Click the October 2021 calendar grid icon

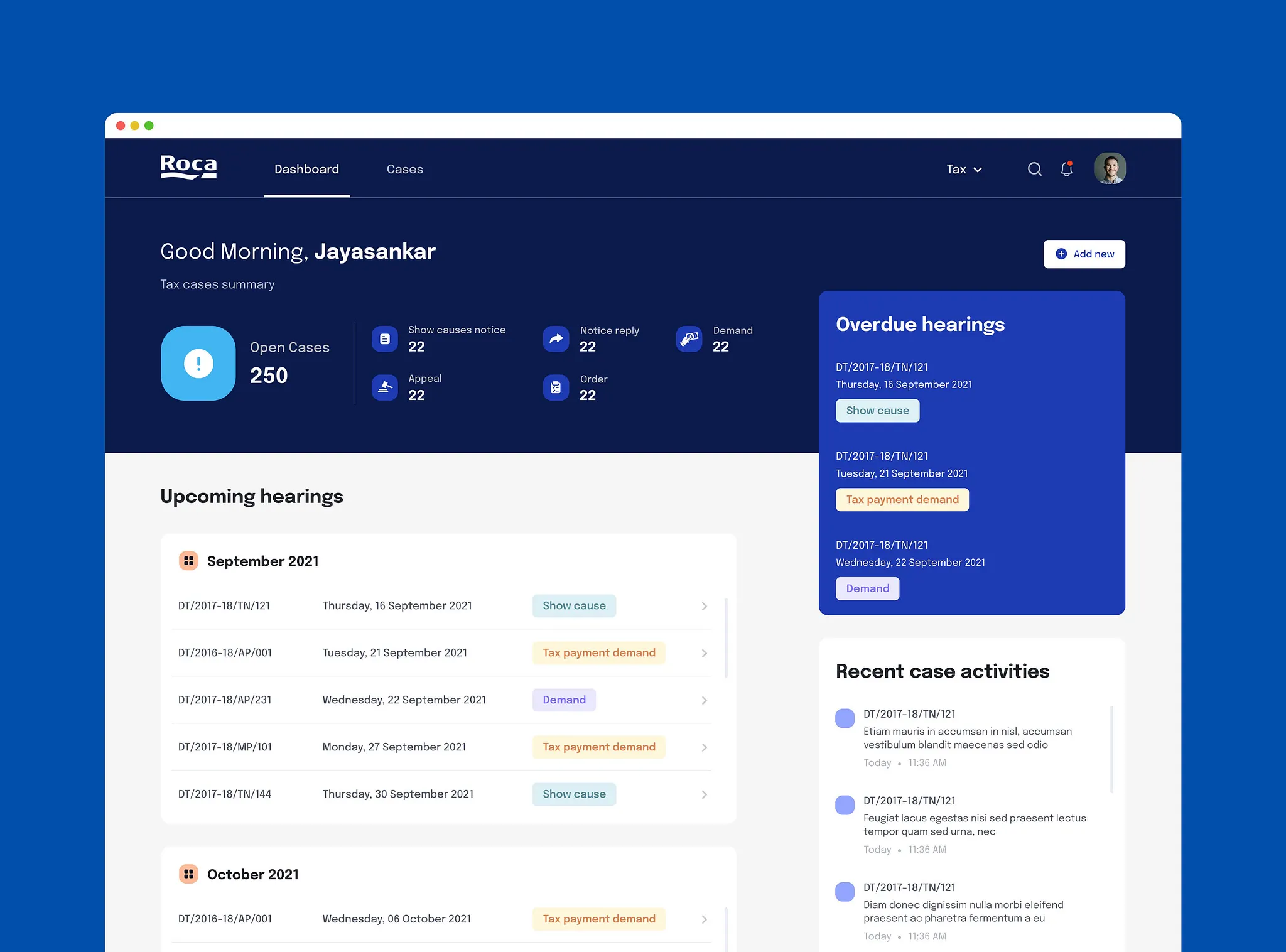point(188,874)
